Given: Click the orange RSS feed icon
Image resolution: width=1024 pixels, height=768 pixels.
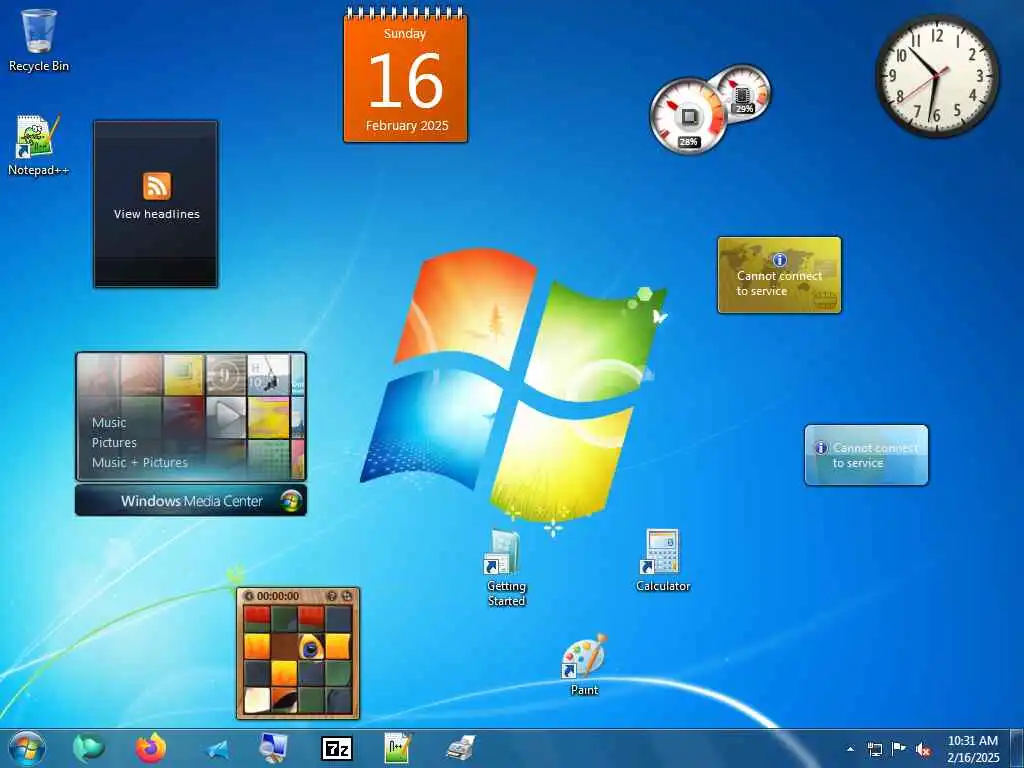Looking at the screenshot, I should (157, 186).
